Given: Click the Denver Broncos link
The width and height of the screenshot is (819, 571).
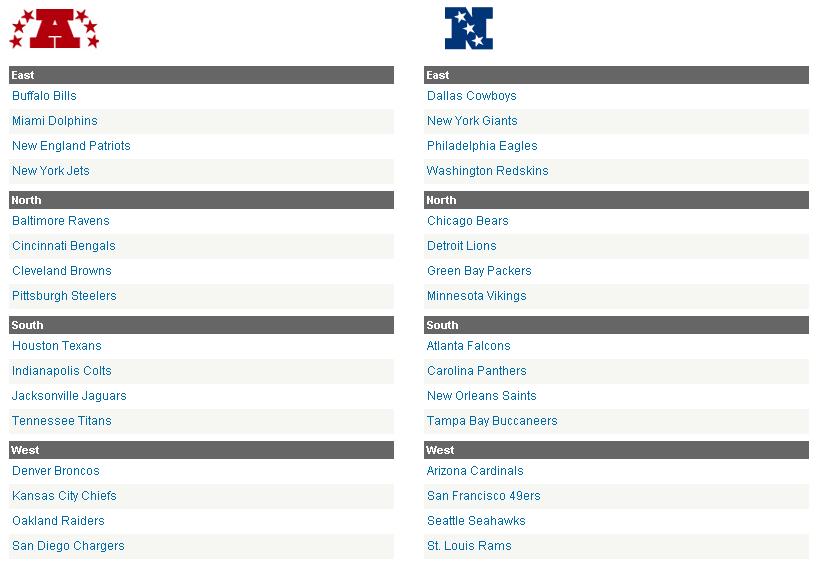Looking at the screenshot, I should coord(55,471).
